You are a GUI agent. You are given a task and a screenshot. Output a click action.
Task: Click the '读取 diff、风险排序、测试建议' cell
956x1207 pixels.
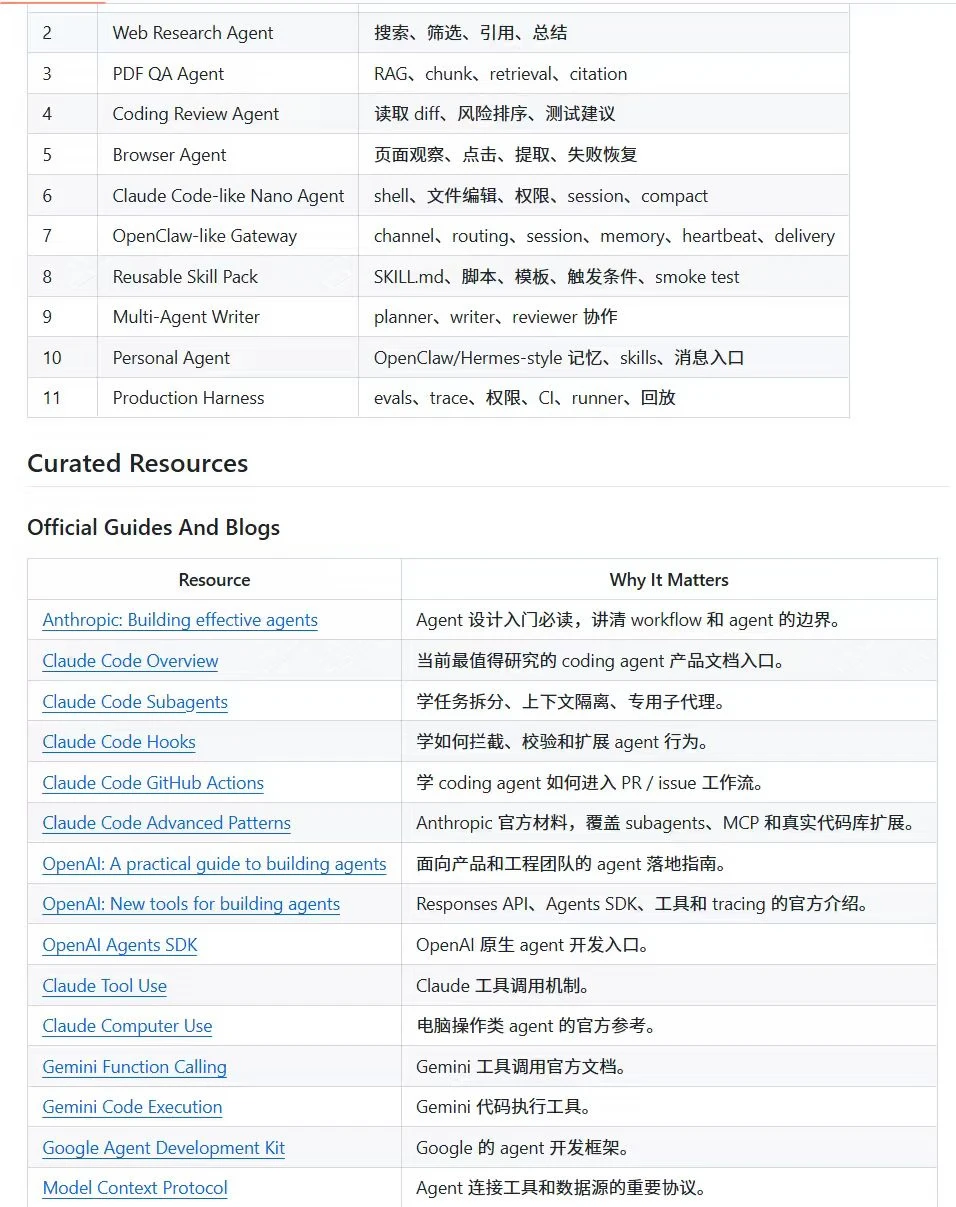[604, 114]
